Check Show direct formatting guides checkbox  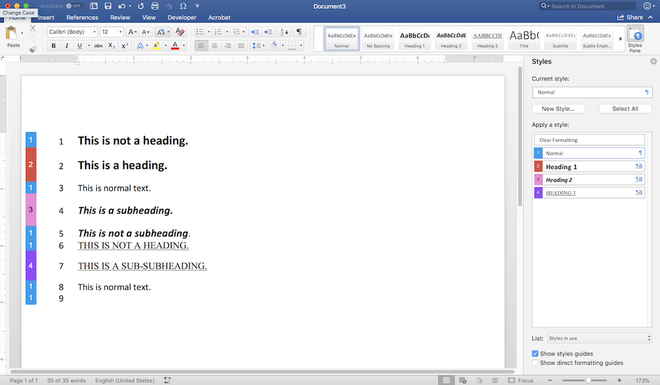pyautogui.click(x=535, y=363)
